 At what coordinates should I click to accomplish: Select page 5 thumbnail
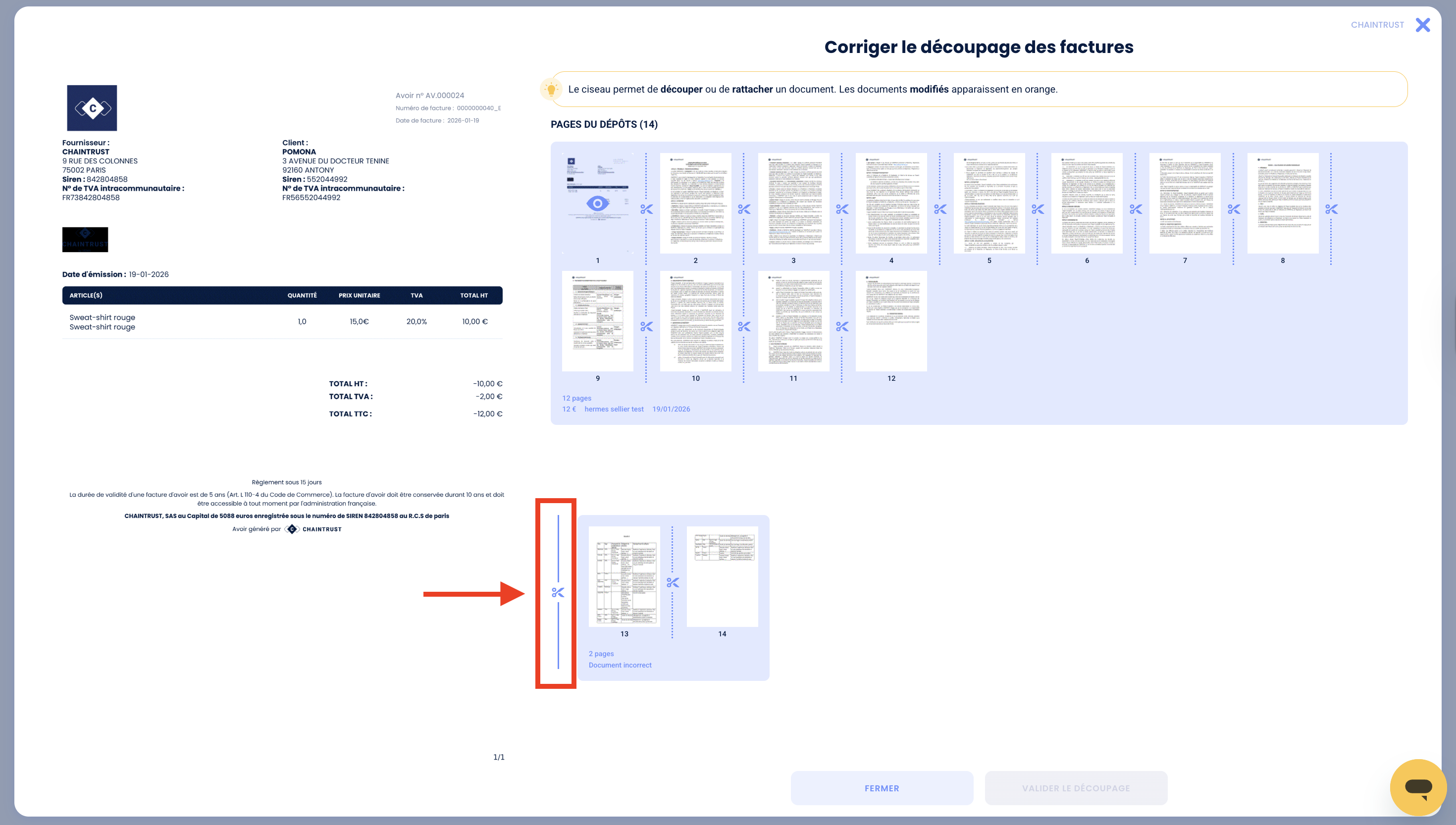pos(989,203)
